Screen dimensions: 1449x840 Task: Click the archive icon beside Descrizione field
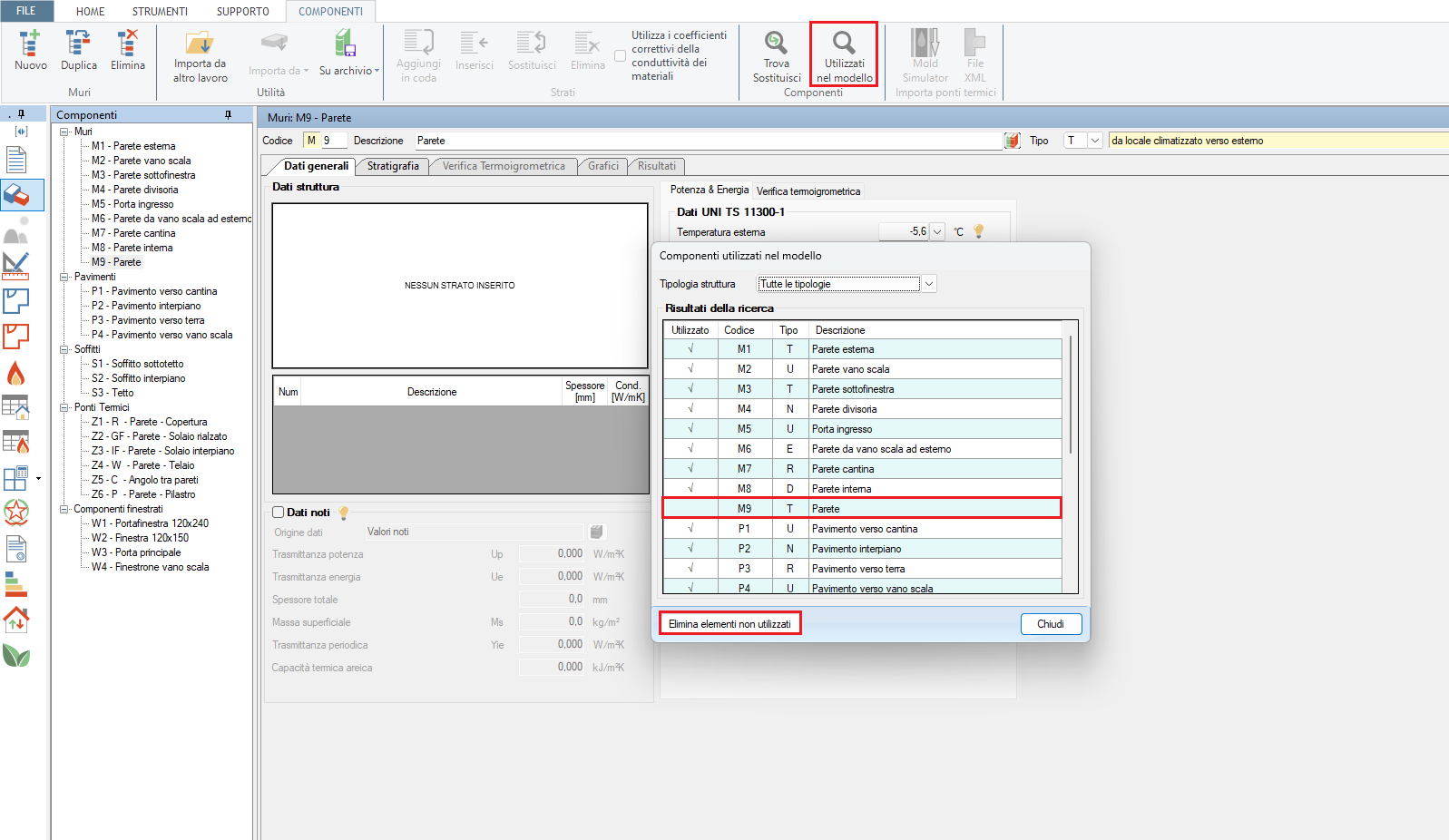[x=1013, y=141]
